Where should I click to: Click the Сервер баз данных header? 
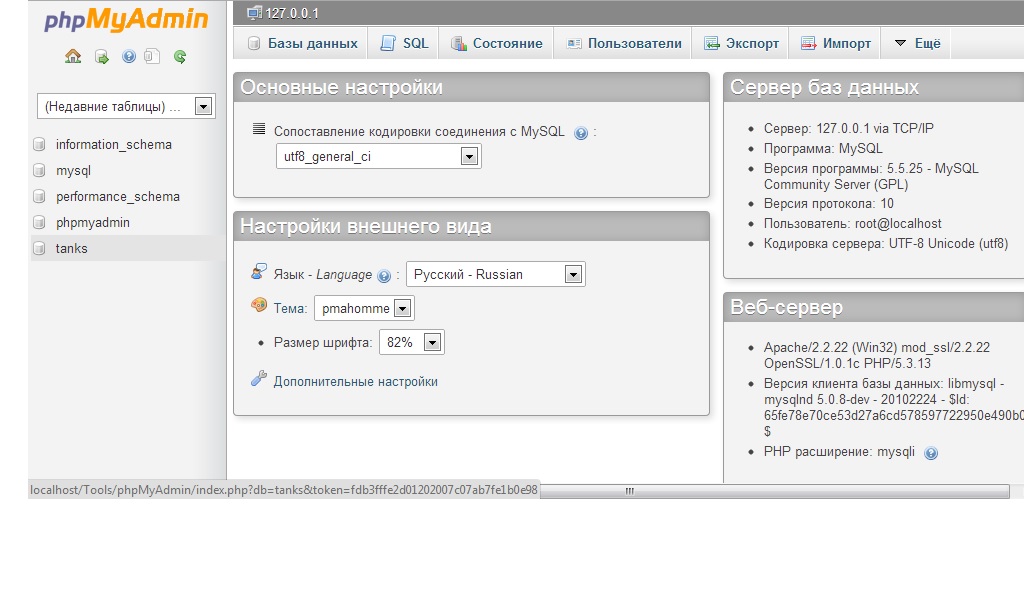click(x=874, y=87)
